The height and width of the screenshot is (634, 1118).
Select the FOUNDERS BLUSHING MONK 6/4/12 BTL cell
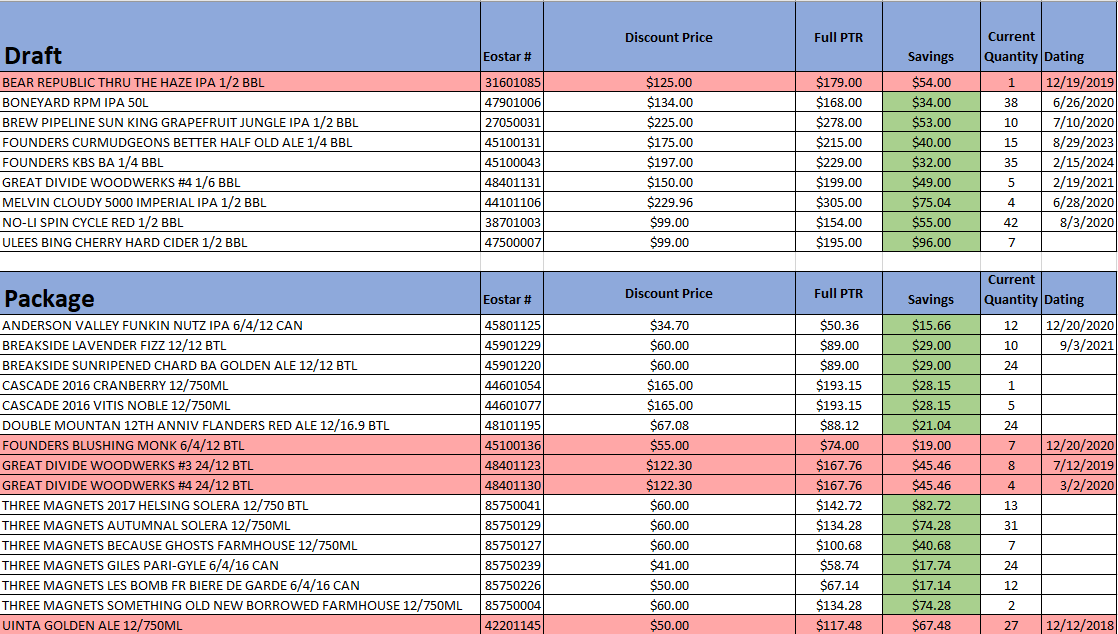[x=240, y=445]
